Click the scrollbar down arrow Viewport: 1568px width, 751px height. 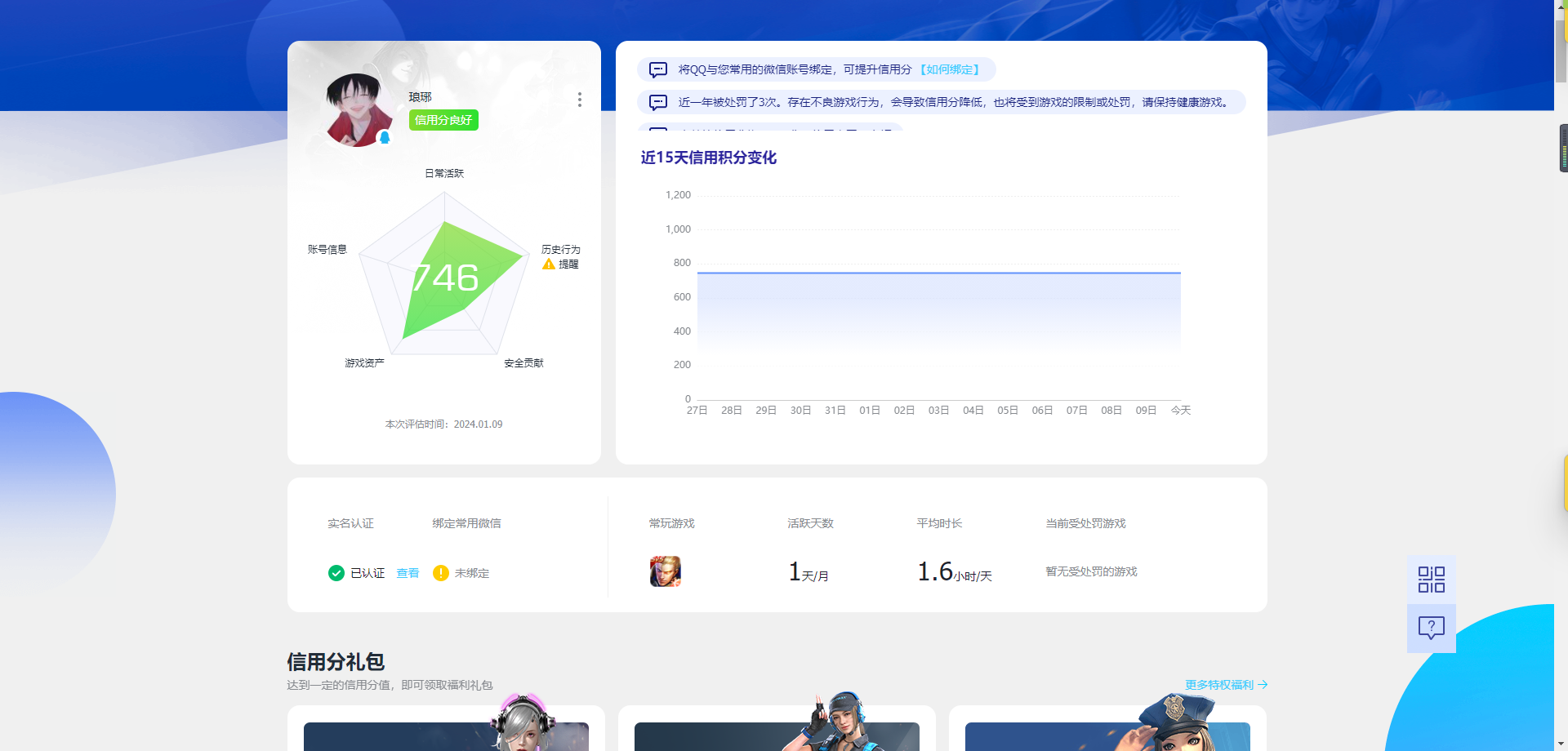1561,744
